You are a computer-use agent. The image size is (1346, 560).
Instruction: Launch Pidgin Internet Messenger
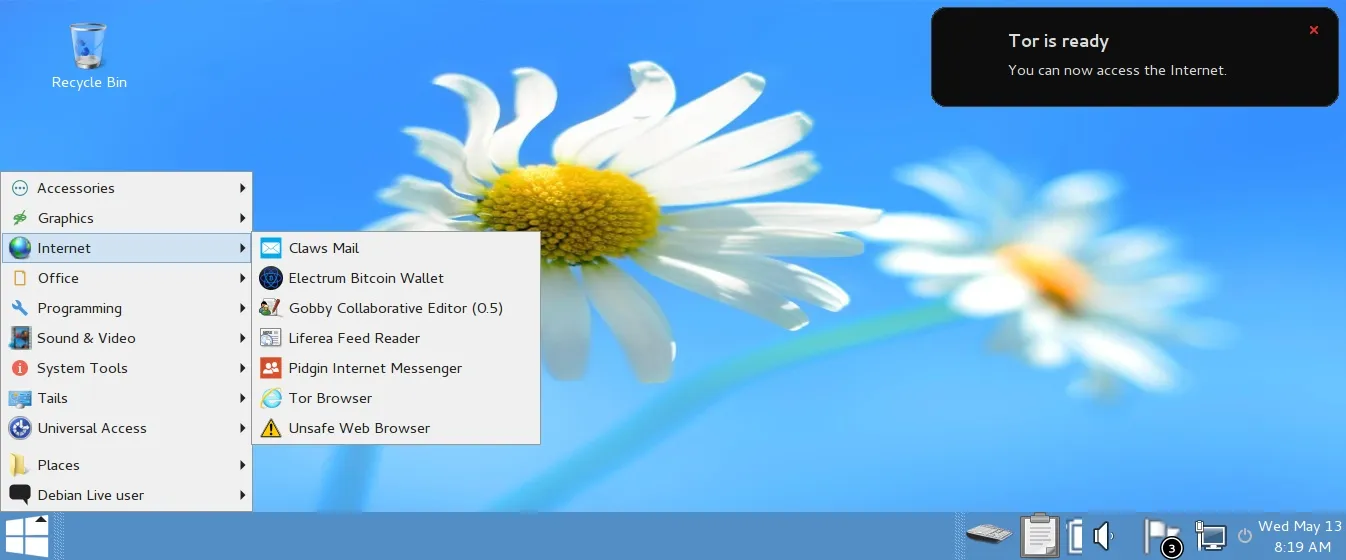click(375, 368)
